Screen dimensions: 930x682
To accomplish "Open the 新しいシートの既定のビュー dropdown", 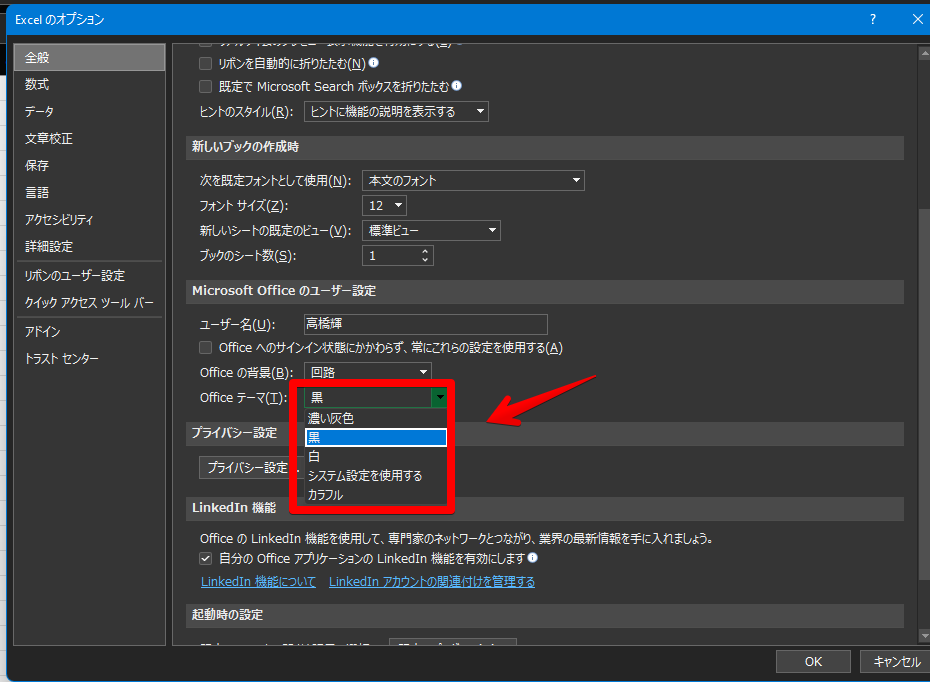I will (493, 230).
